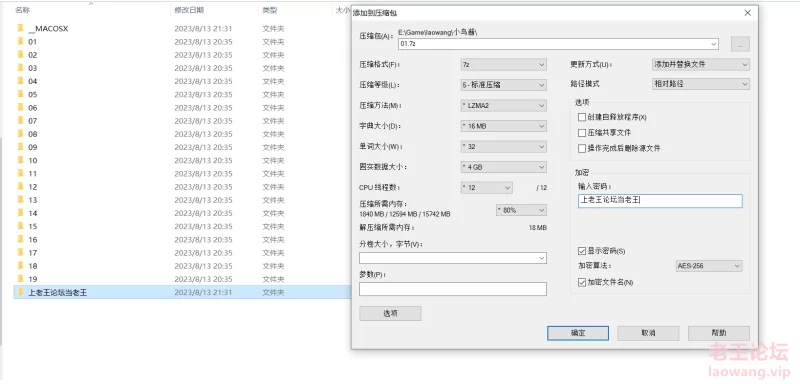800x384 pixels.
Task: Select the 上老王论坛当老王 folder name
Action: [58, 292]
